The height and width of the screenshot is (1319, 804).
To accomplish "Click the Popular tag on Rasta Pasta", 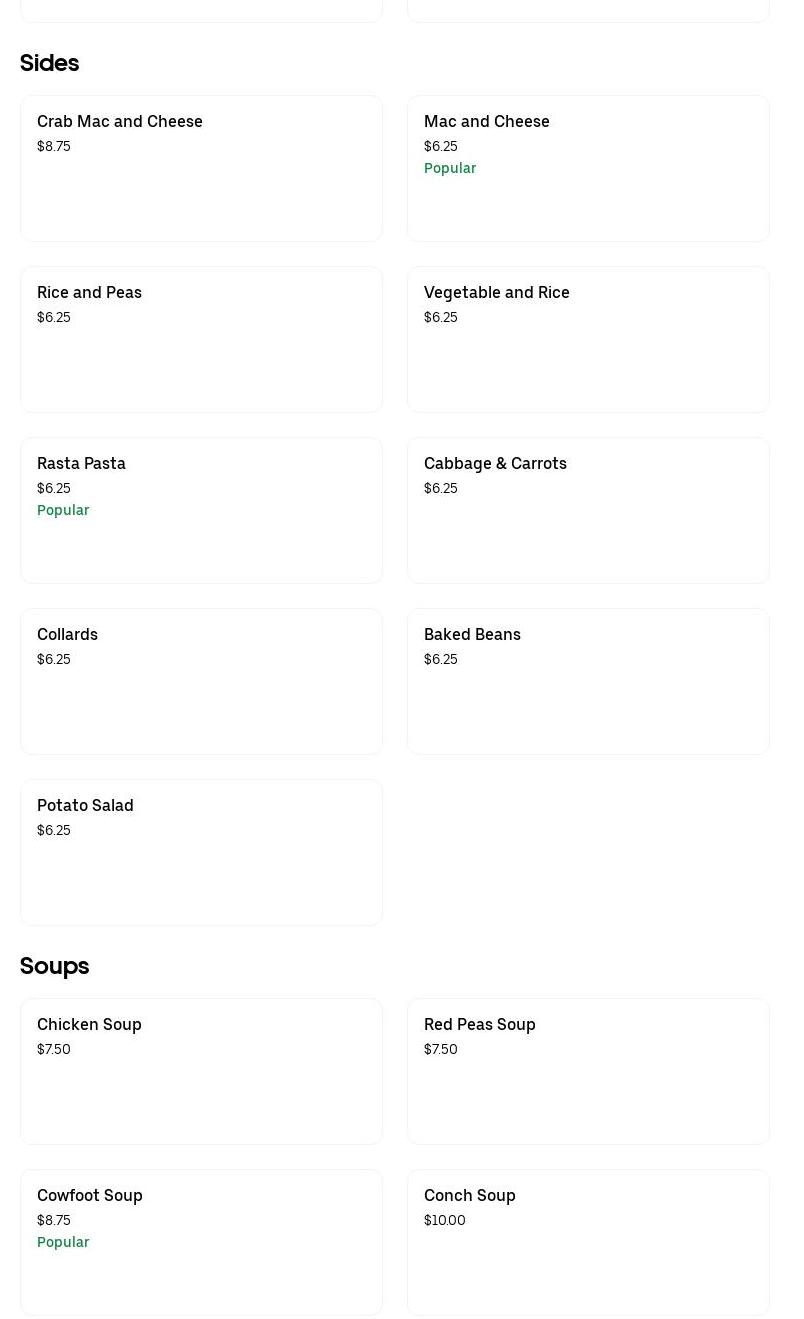I will coord(63,510).
